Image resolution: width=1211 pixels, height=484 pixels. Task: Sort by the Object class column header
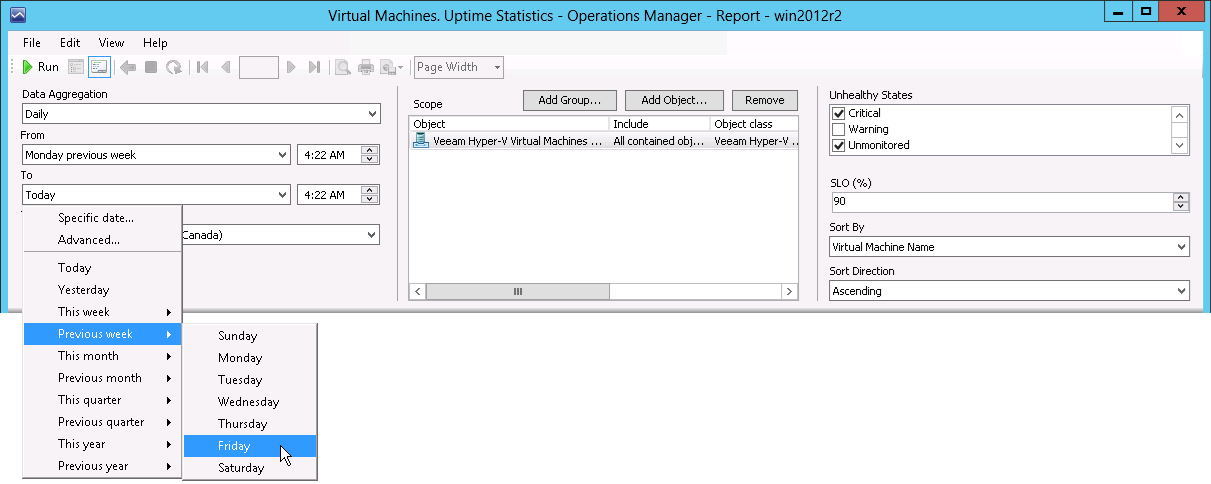click(x=754, y=124)
